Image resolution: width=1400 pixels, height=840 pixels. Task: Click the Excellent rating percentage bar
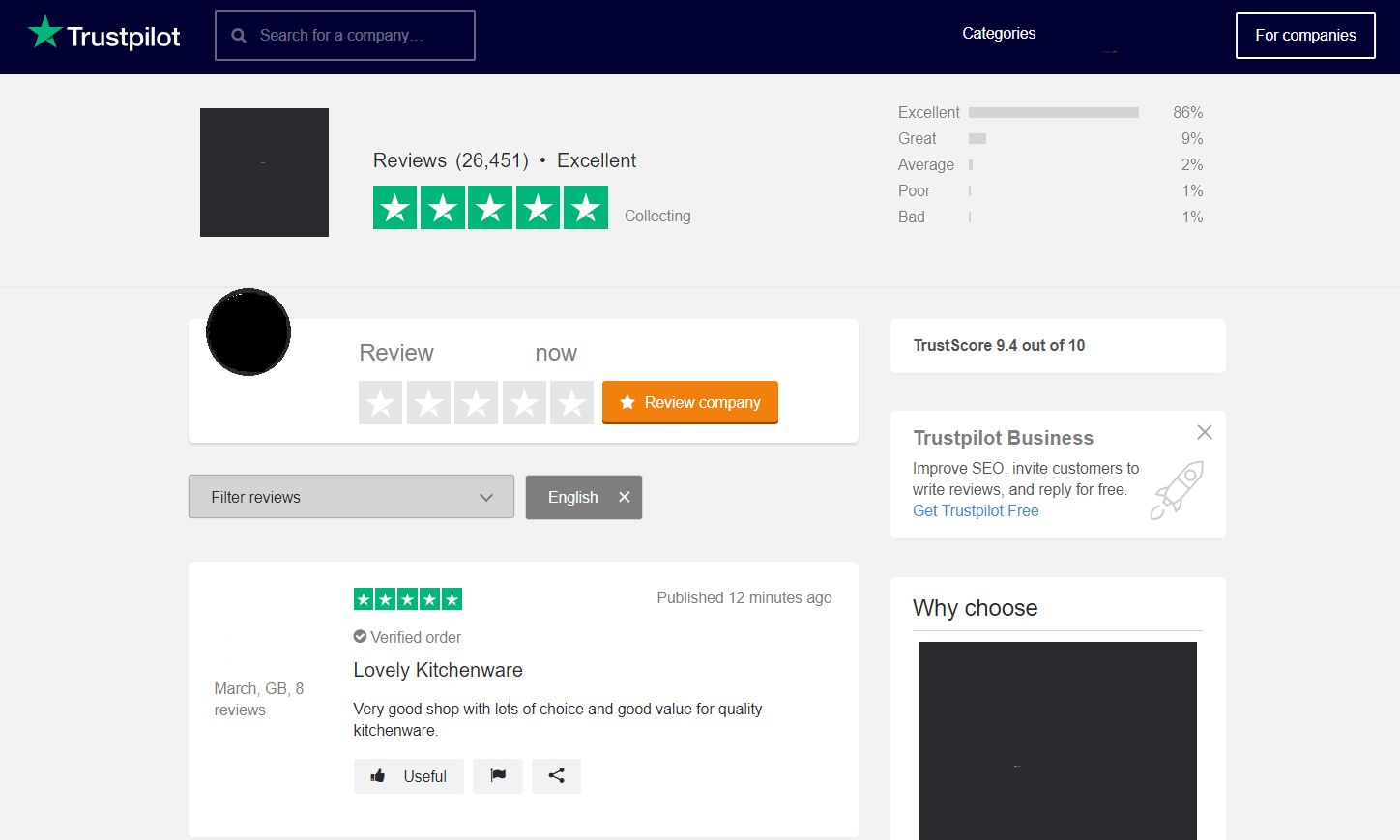[x=1054, y=113]
